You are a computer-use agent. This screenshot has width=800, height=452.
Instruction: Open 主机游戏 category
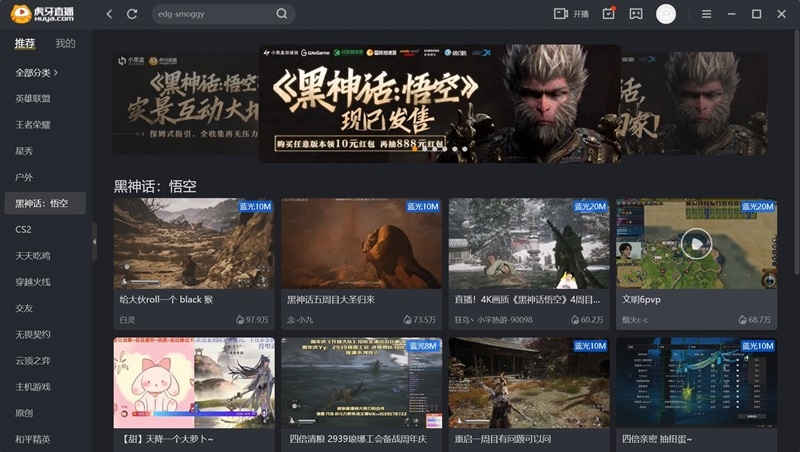33,387
